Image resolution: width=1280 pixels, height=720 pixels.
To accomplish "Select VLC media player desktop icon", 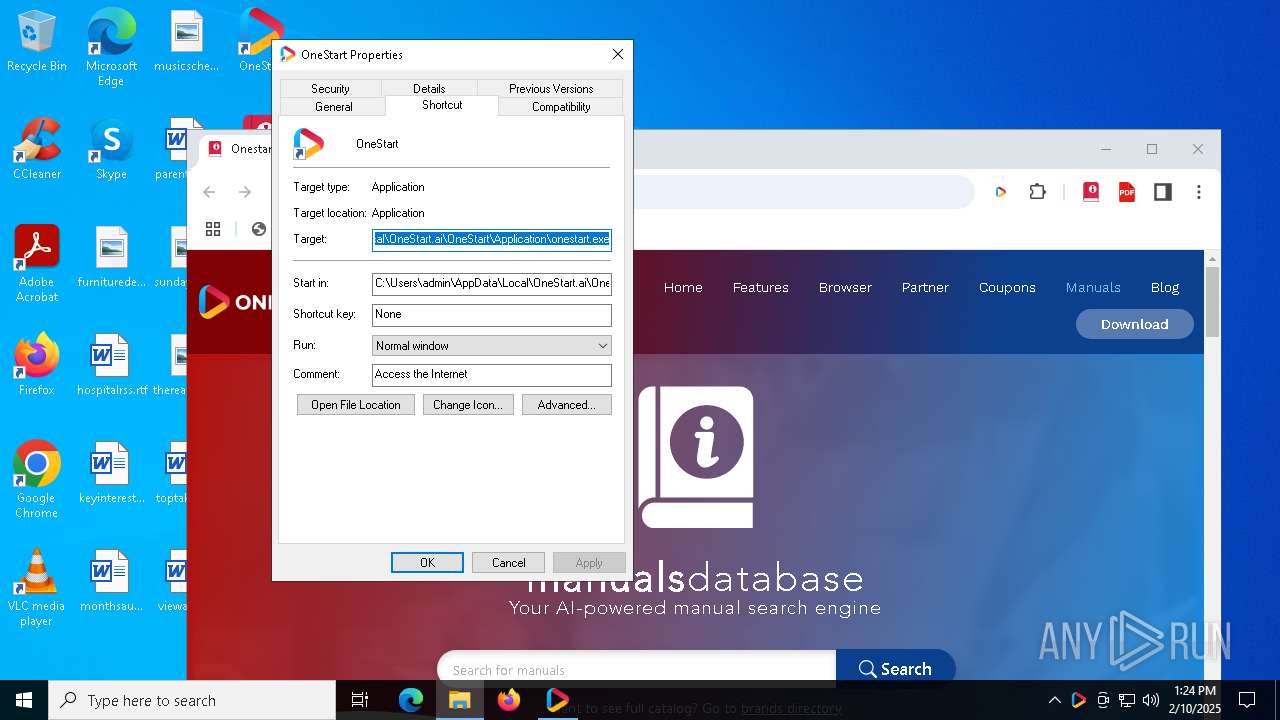I will click(x=37, y=588).
